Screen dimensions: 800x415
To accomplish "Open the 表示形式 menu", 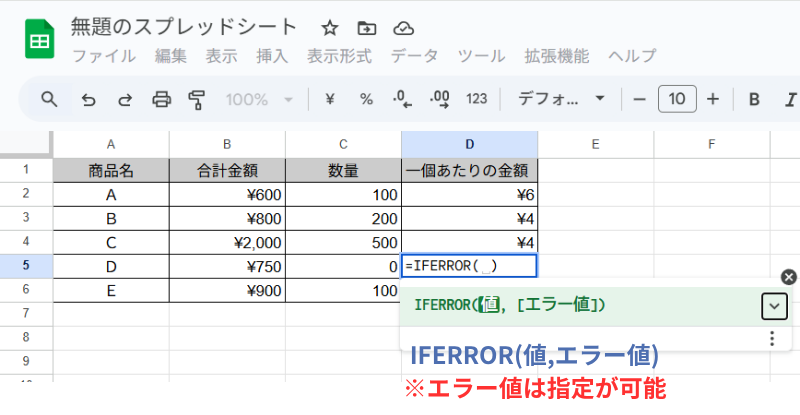I will click(x=339, y=56).
